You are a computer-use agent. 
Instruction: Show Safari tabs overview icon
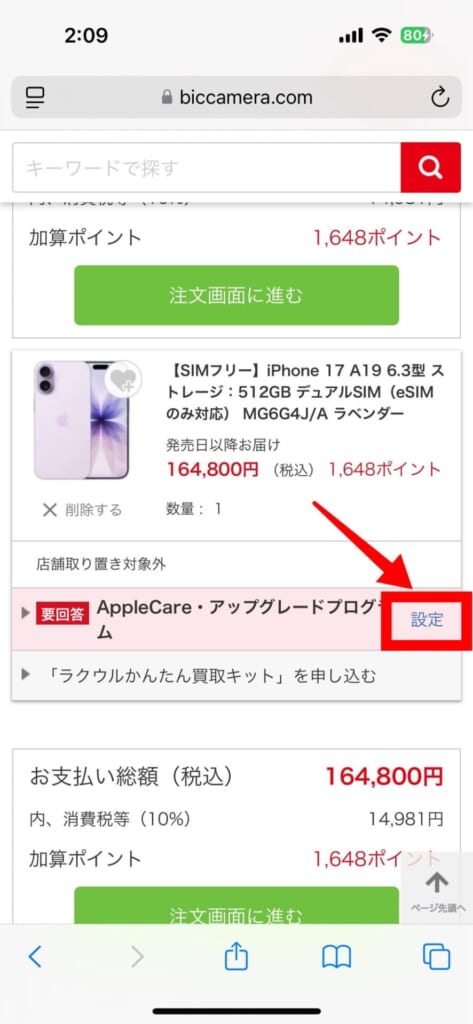(436, 957)
